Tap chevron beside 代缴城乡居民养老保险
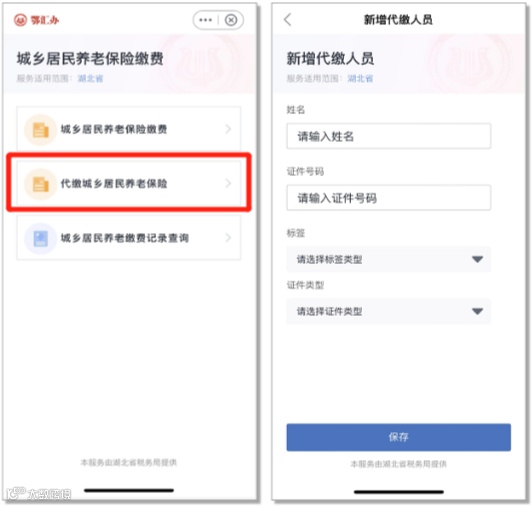Image resolution: width=532 pixels, height=506 pixels. pyautogui.click(x=228, y=183)
